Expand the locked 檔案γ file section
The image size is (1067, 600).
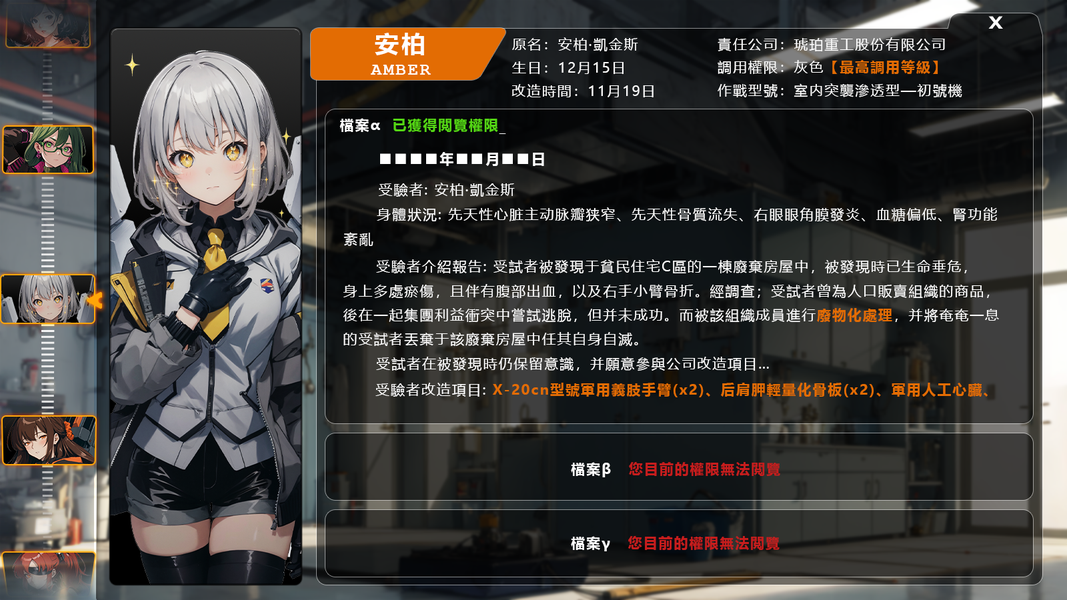(x=678, y=543)
